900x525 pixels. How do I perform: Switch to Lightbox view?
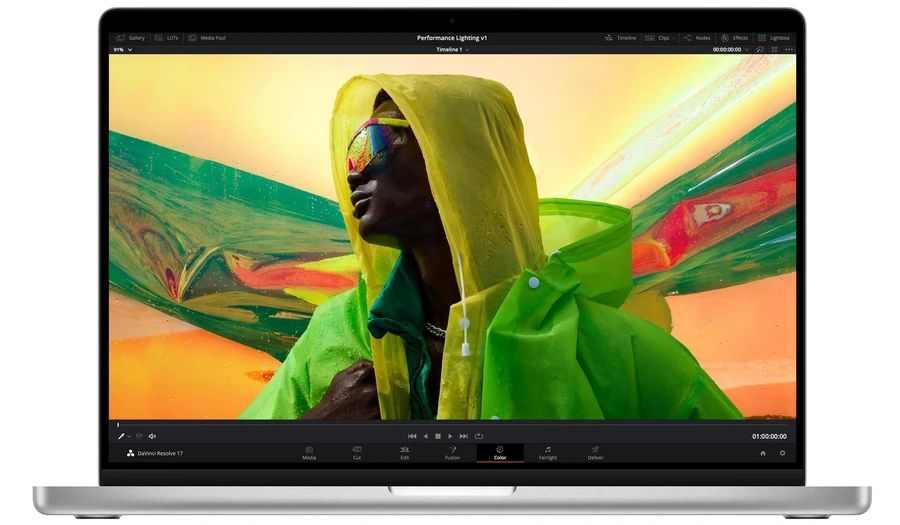point(774,38)
